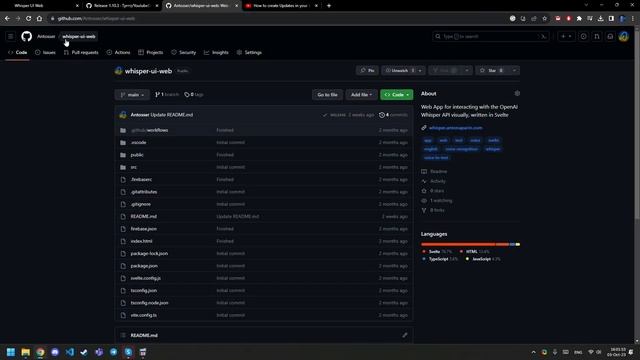Open the public folder

coord(137,155)
